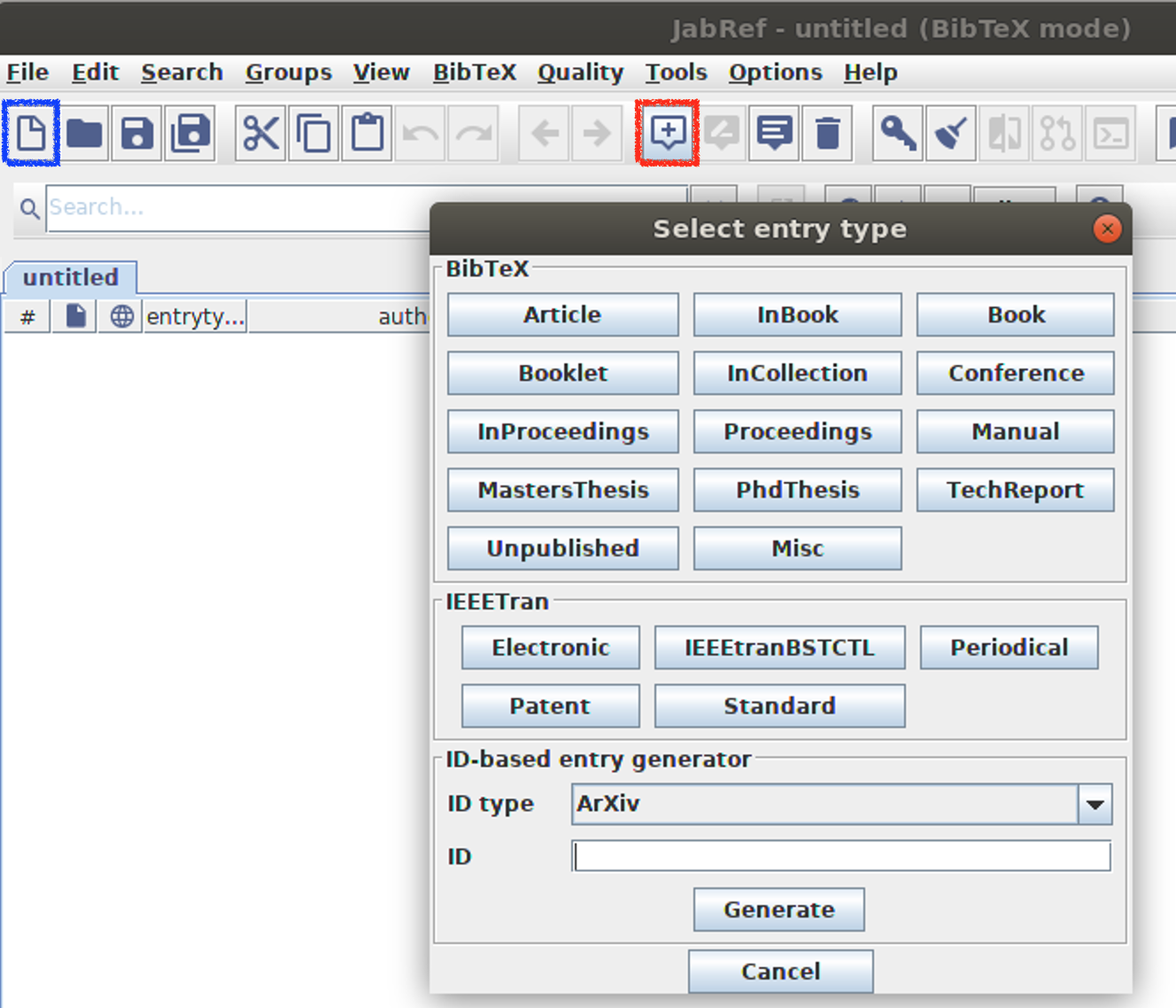
Task: Paste using the clipboard icon
Action: click(367, 134)
